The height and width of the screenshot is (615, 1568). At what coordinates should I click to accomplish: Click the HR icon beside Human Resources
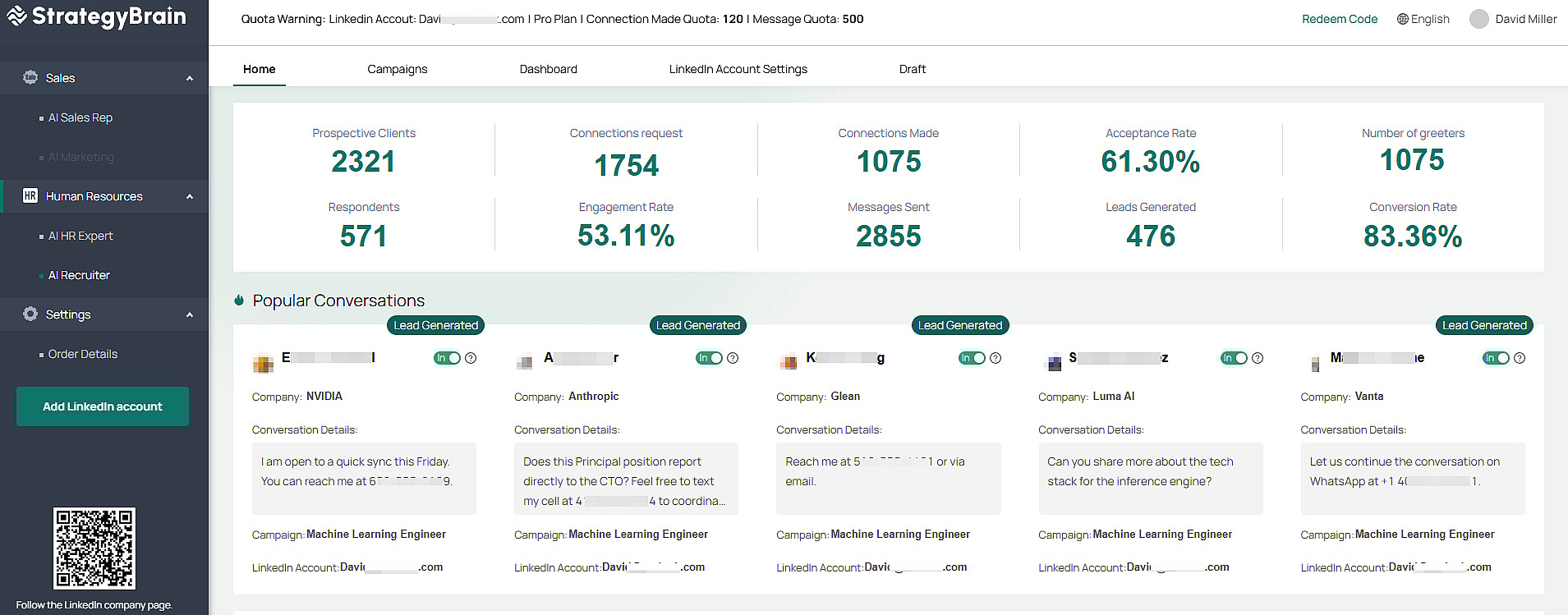30,195
